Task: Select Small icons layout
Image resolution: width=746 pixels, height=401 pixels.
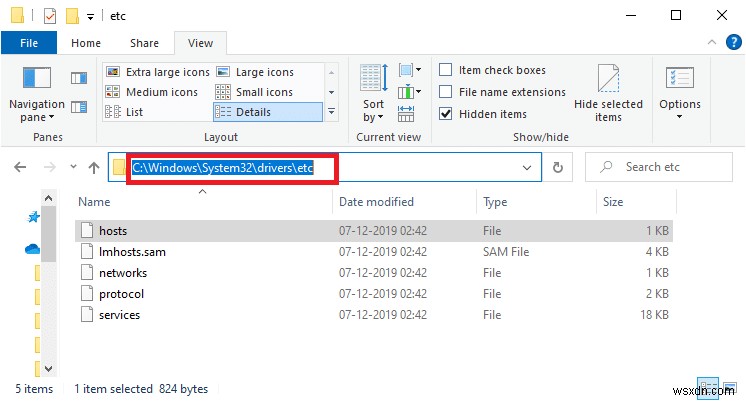Action: pos(255,92)
